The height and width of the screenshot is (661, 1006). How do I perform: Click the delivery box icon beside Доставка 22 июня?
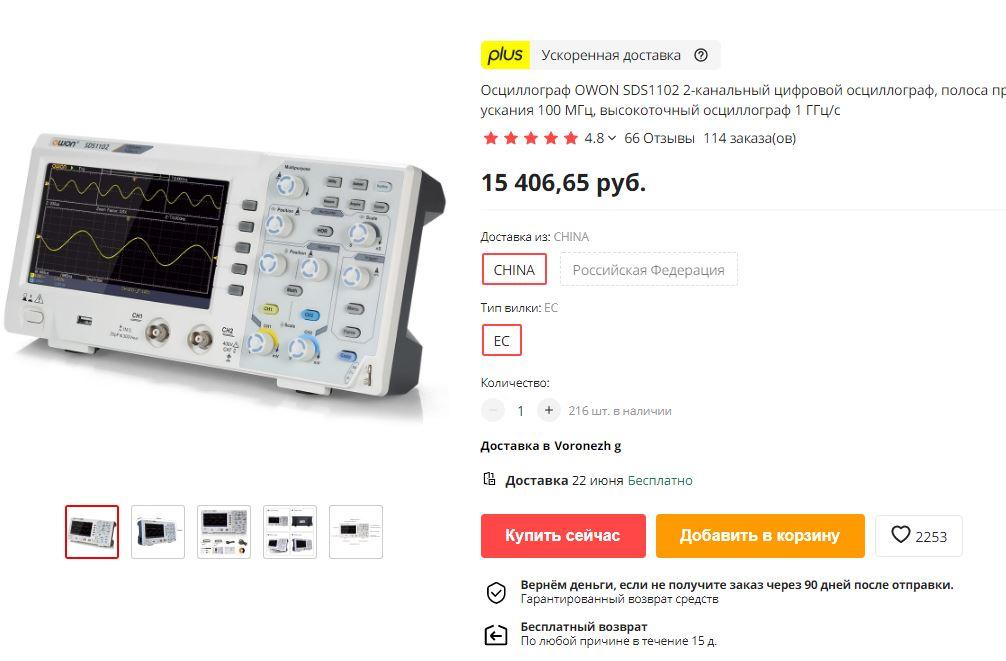click(489, 479)
